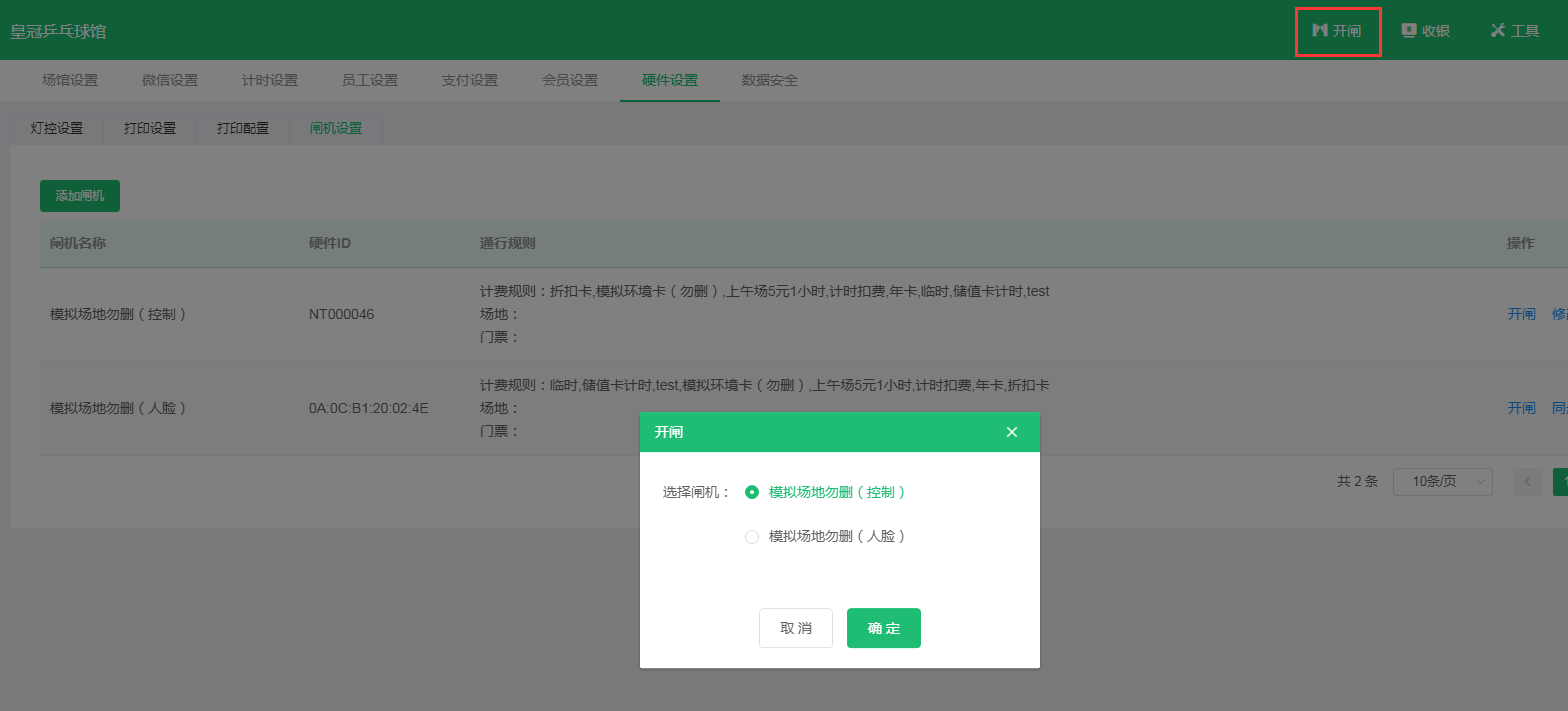1568x711 pixels.
Task: Click 硬件ID column header
Action: tap(330, 243)
